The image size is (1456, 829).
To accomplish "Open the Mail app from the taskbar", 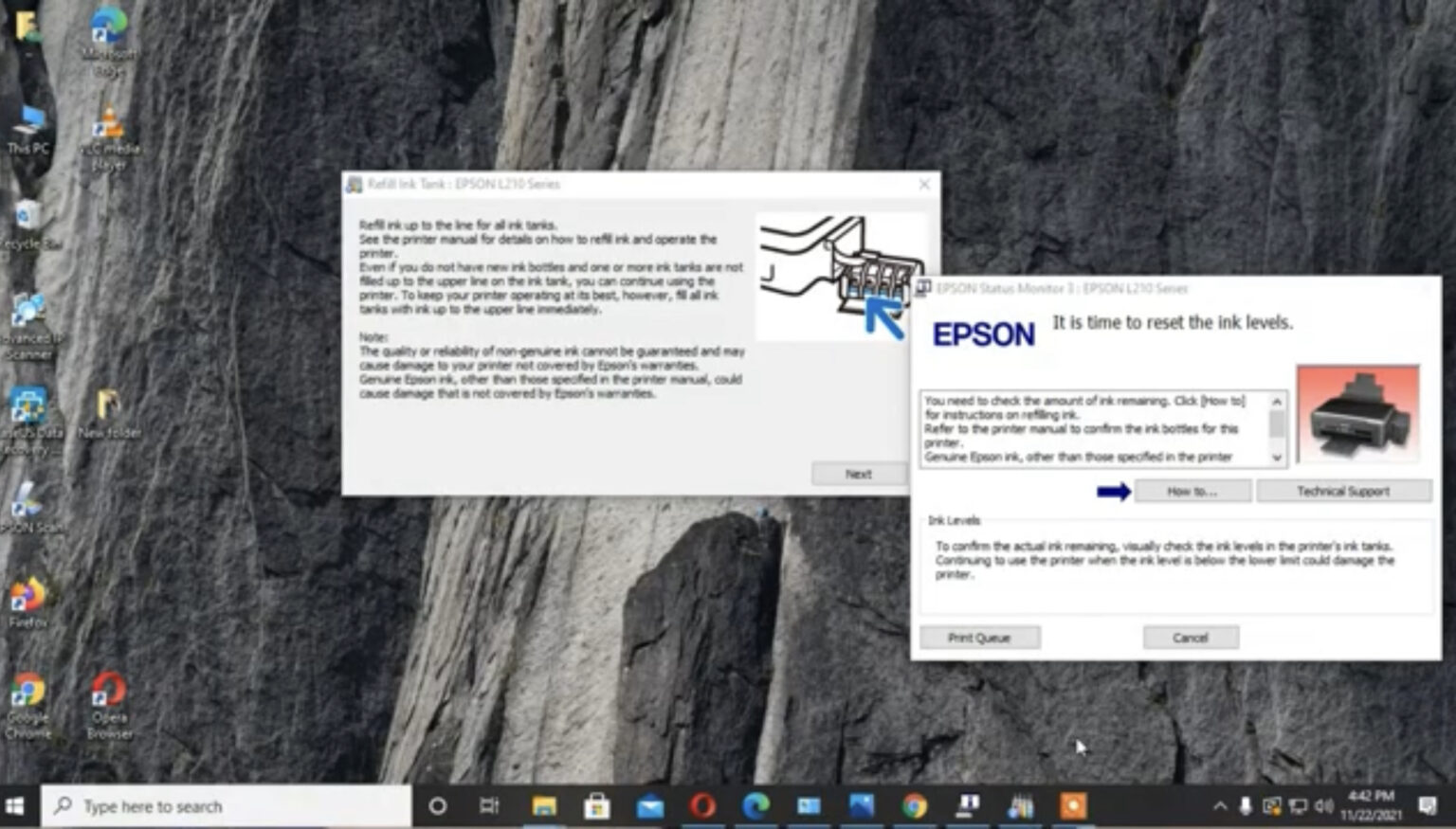I will click(x=649, y=806).
